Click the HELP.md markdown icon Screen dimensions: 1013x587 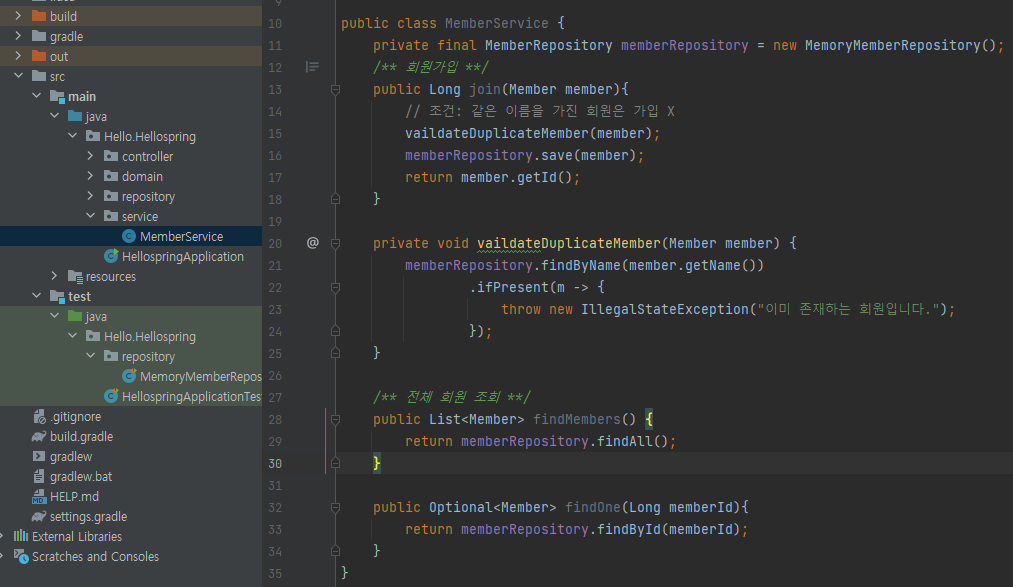tap(39, 497)
